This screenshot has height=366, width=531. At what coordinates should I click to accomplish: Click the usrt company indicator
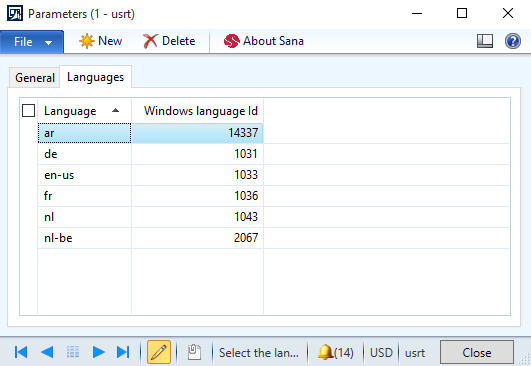click(x=415, y=353)
